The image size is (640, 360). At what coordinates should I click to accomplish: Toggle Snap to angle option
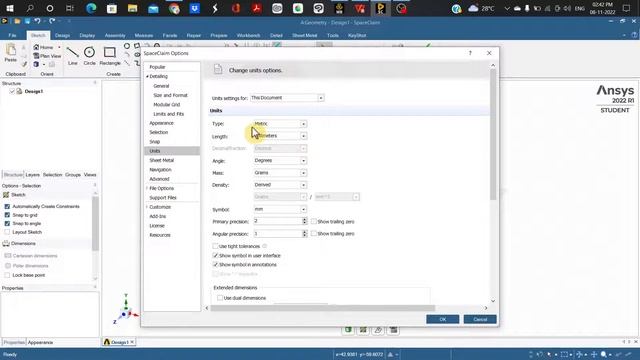pos(7,223)
